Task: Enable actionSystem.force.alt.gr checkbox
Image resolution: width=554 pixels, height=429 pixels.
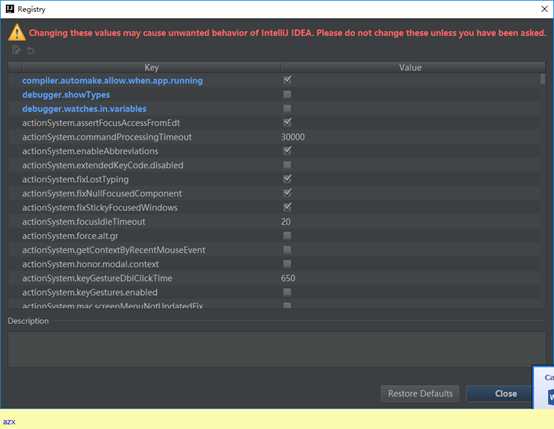Action: (x=287, y=236)
